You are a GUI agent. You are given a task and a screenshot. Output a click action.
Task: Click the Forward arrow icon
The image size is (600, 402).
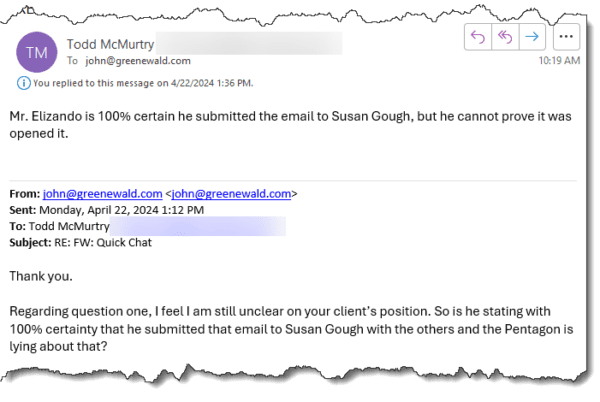(532, 37)
